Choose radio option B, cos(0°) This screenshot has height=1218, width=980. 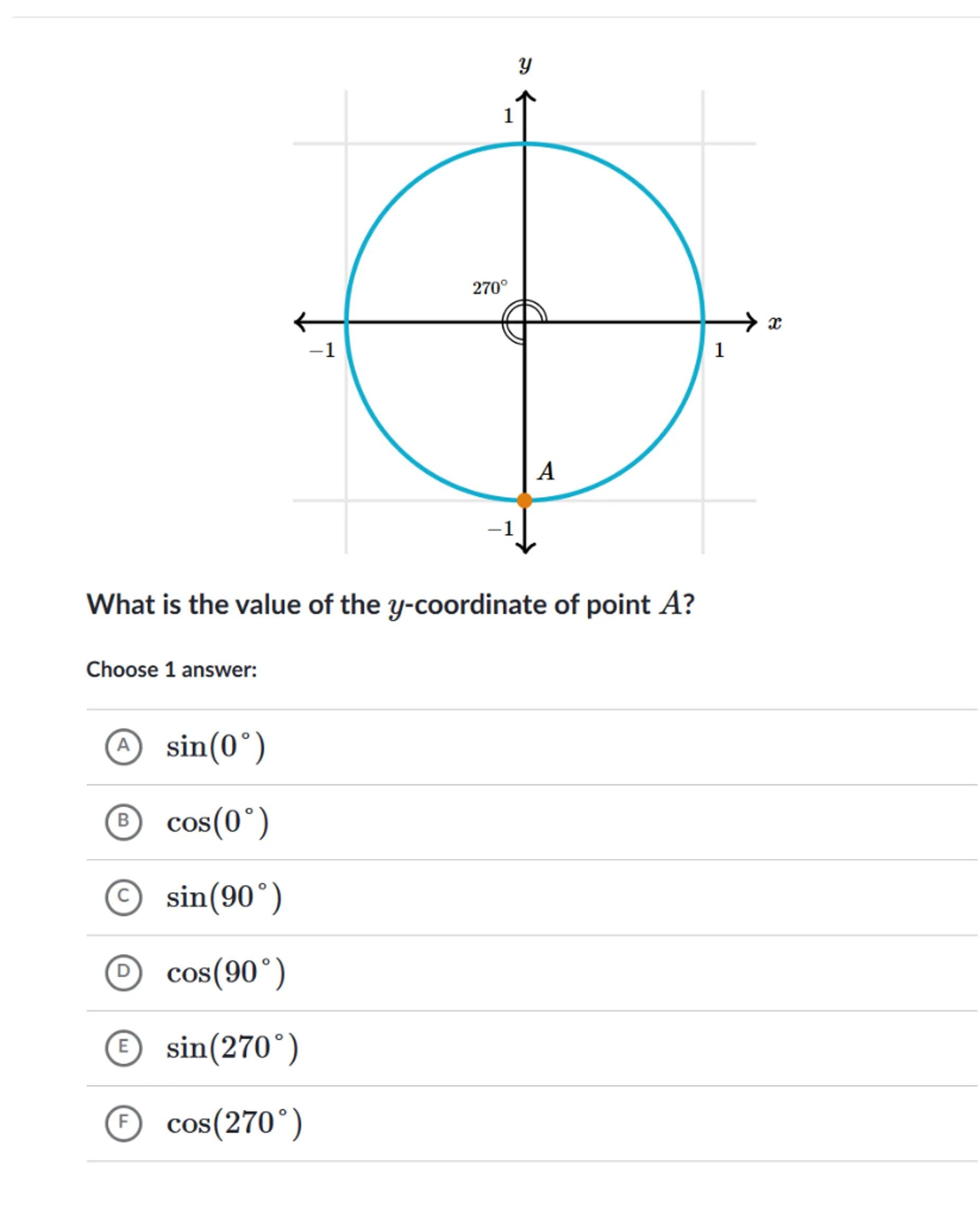(123, 821)
